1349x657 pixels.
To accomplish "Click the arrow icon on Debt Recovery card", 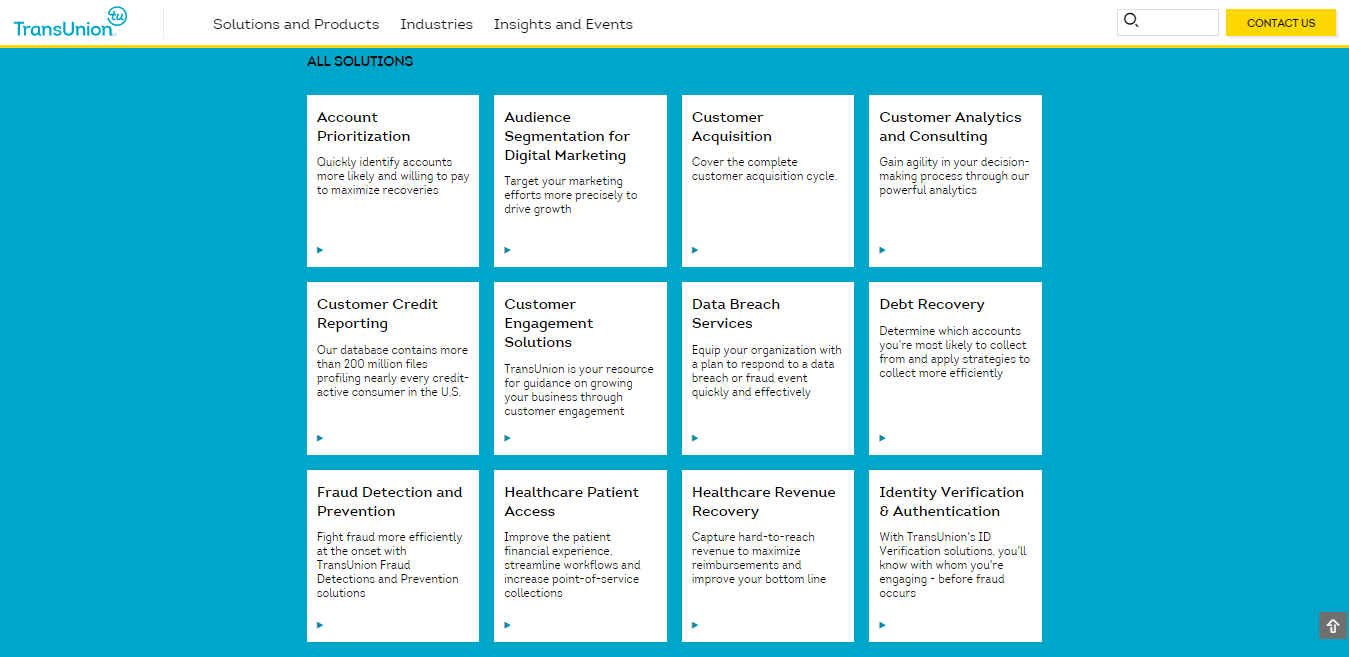I will click(x=882, y=438).
